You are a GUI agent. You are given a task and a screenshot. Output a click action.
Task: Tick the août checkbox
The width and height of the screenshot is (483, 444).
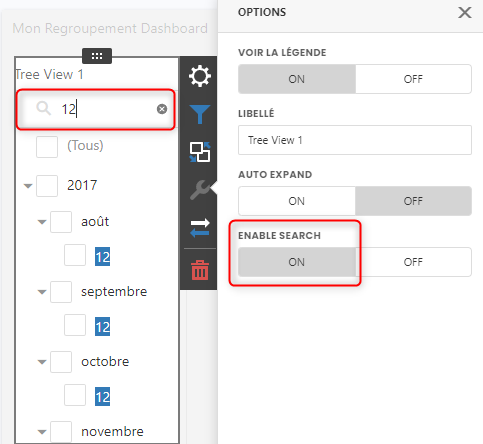[61, 222]
